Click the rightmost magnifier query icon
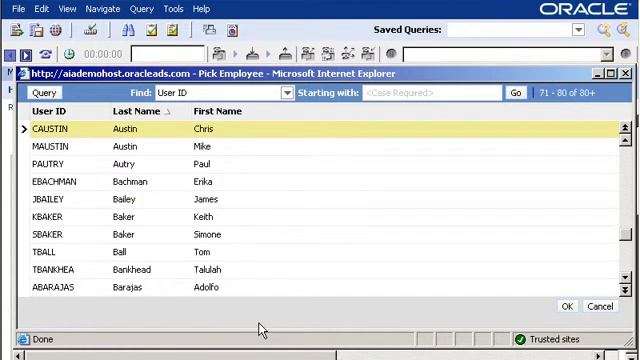 pos(623,30)
